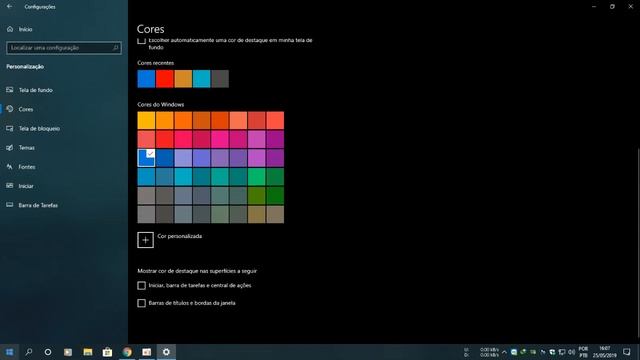Screen dimensions: 640x360
Task: Select Cores in the sidebar
Action: click(x=20, y=109)
